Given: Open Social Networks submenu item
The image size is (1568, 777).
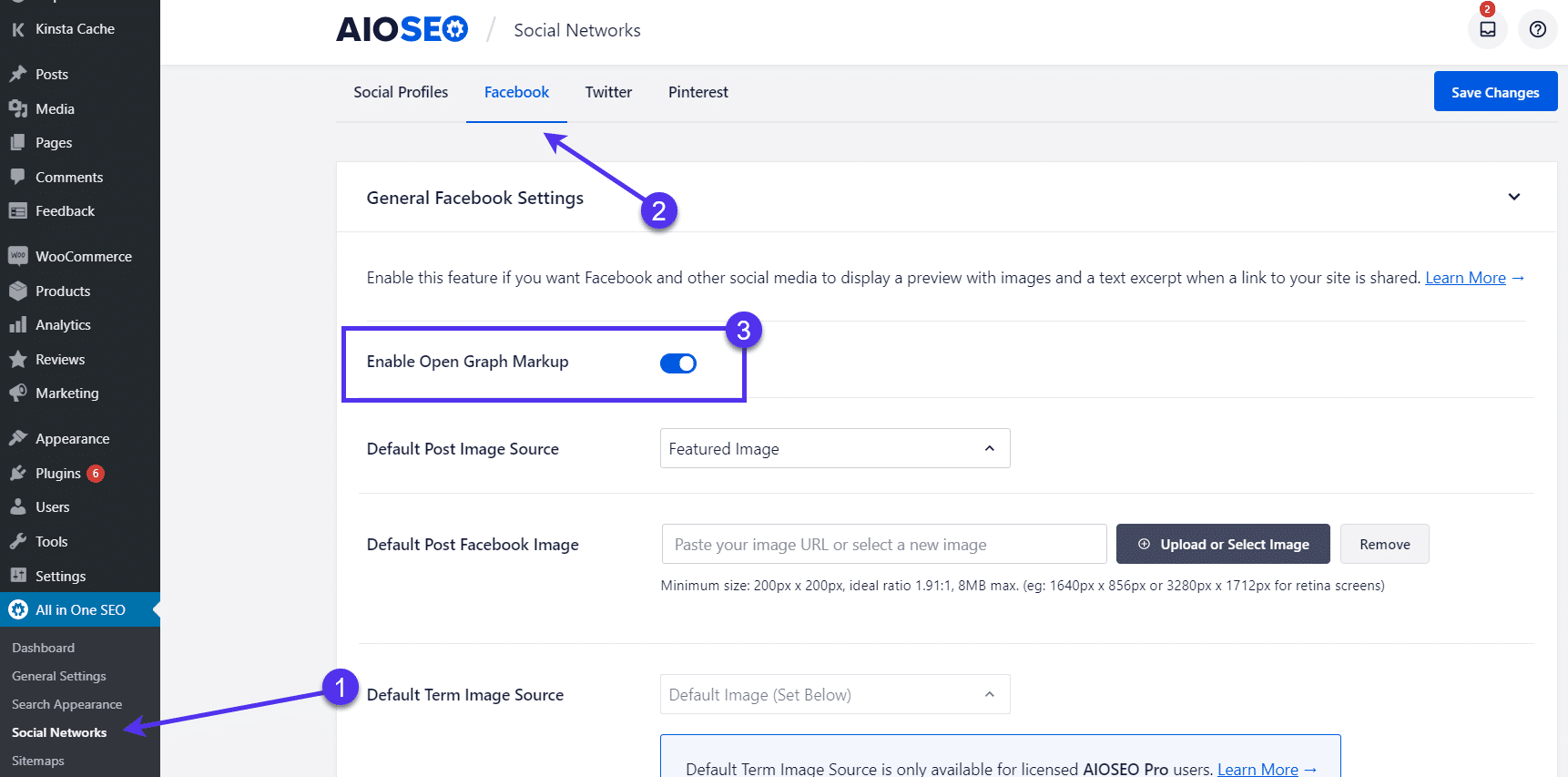Looking at the screenshot, I should pyautogui.click(x=59, y=732).
